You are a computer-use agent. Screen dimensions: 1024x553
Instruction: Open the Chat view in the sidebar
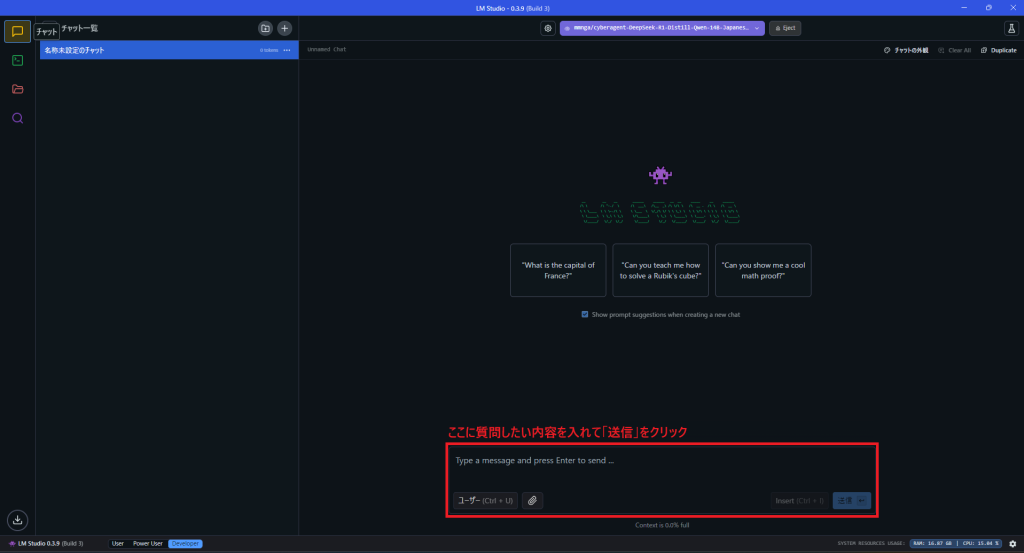click(x=17, y=31)
